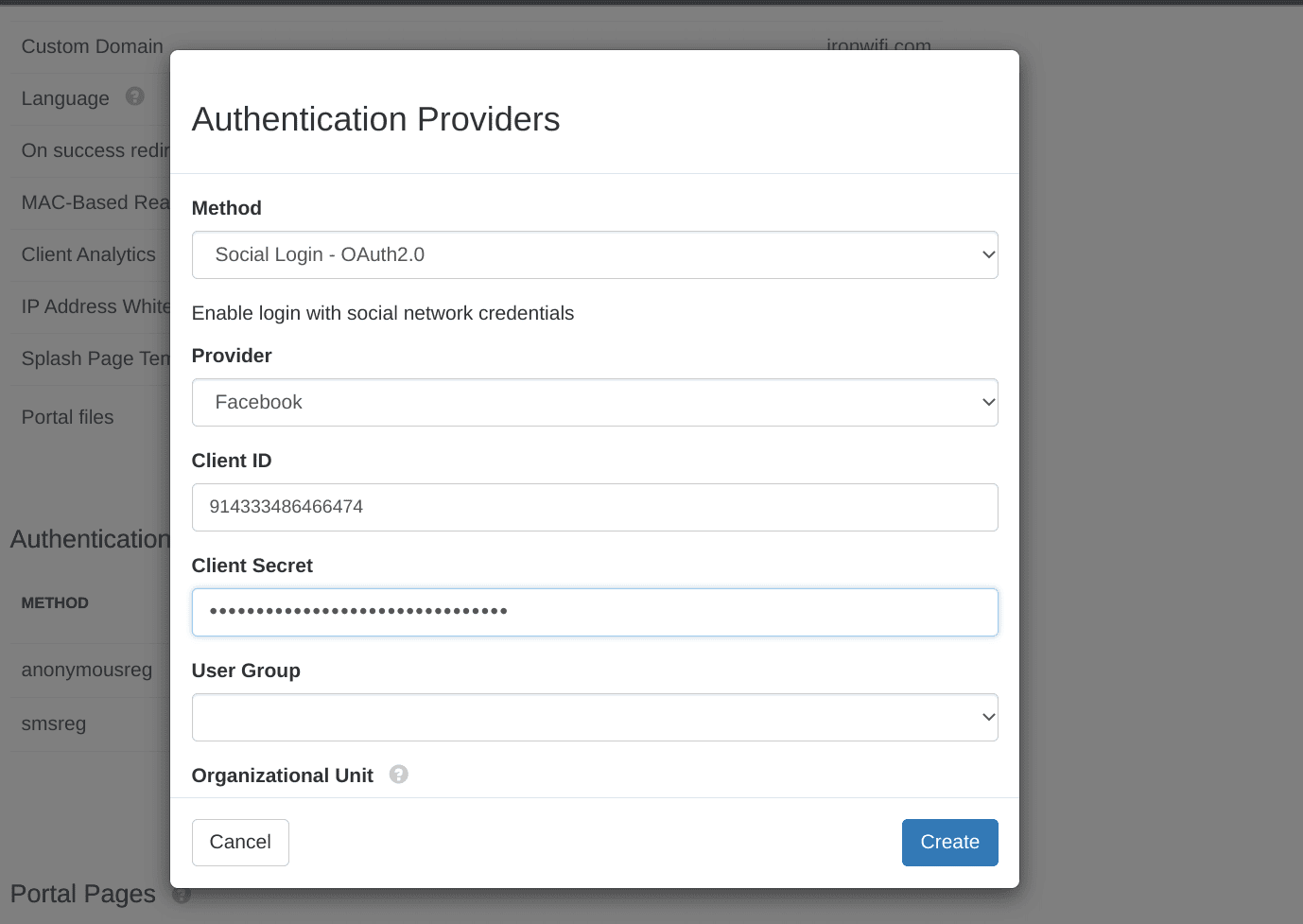1303x924 pixels.
Task: Click the METHOD column header
Action: (55, 603)
